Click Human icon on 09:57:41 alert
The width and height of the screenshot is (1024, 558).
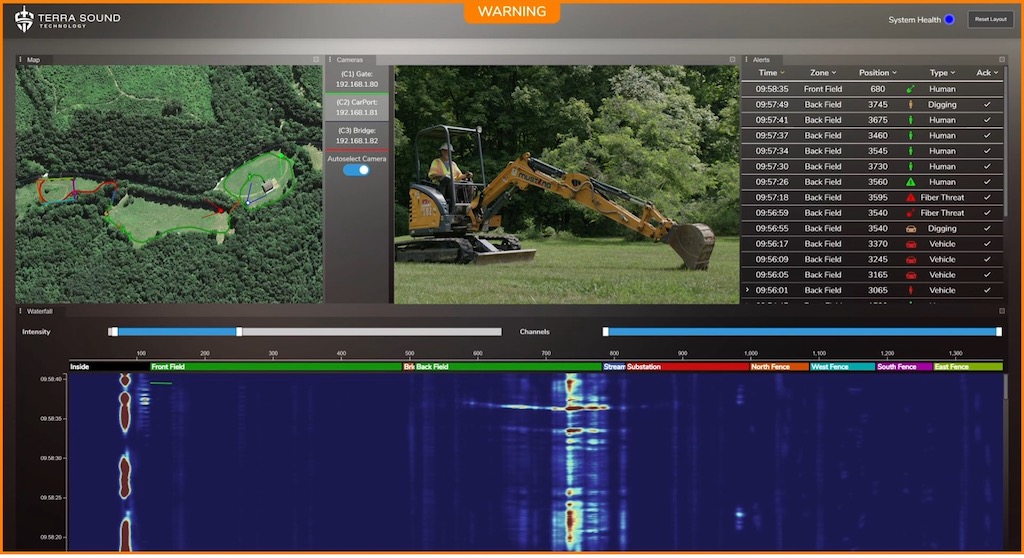point(910,120)
